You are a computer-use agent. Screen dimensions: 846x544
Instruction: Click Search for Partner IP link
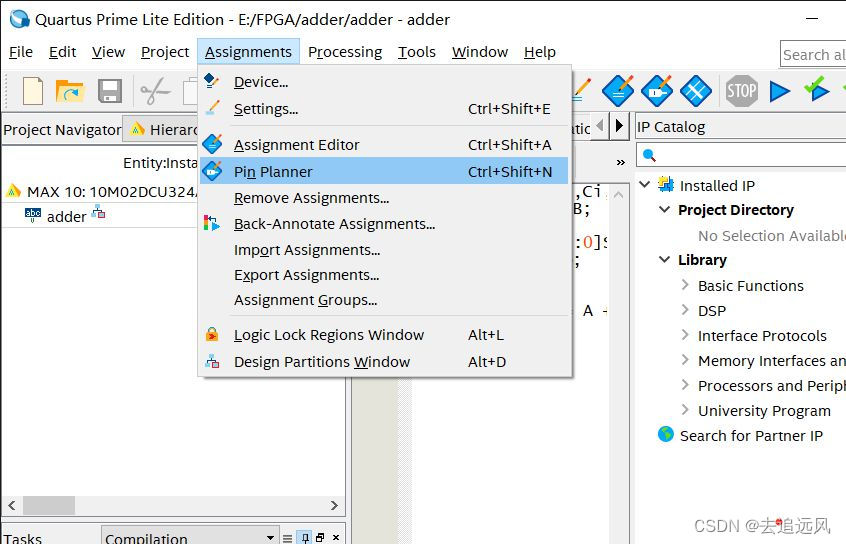point(751,436)
